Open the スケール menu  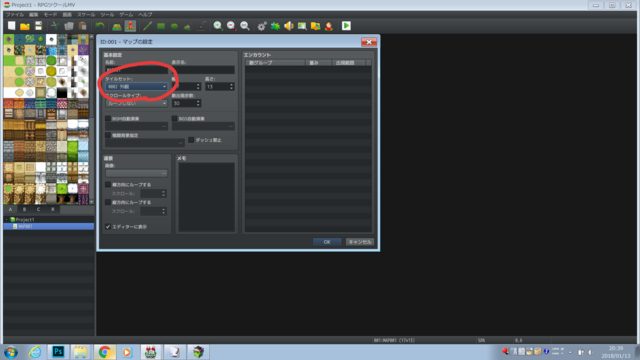tap(86, 15)
